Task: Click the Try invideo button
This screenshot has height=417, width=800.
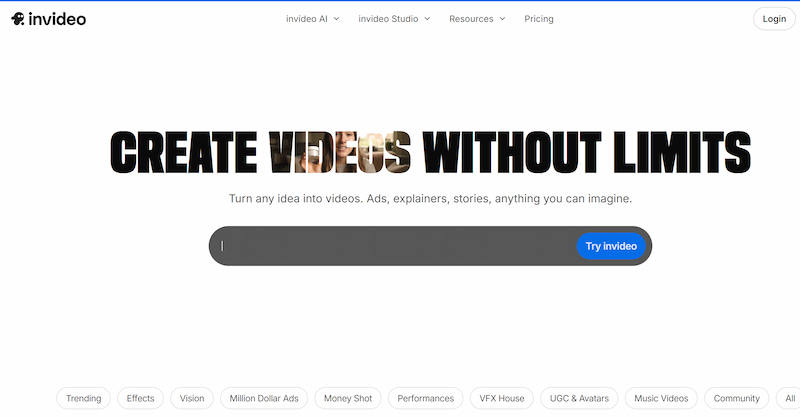Action: pyautogui.click(x=611, y=246)
